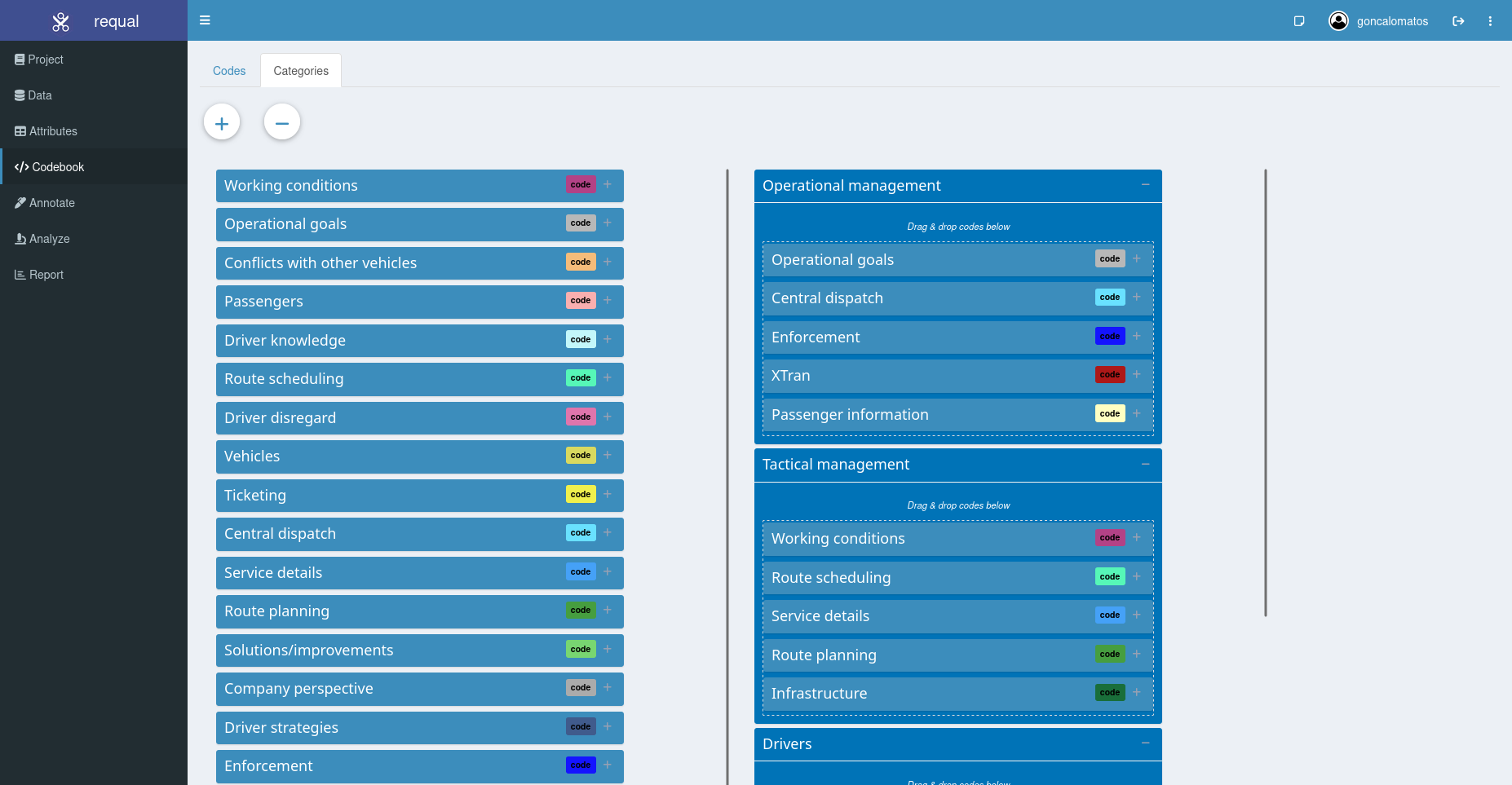1512x785 pixels.
Task: Click the yellow code badge on Ticketing
Action: pos(581,495)
